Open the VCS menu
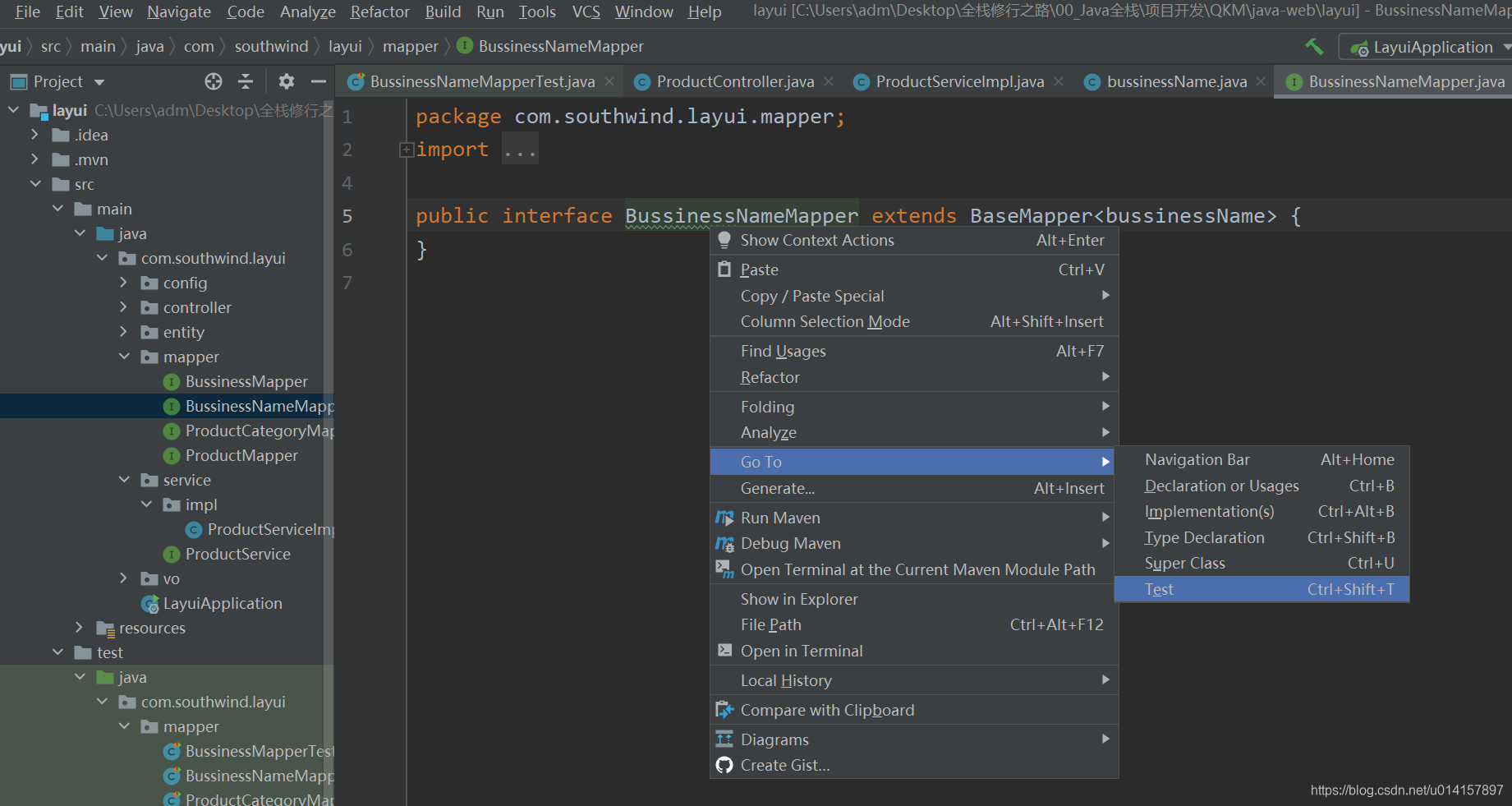The image size is (1512, 806). pos(586,12)
